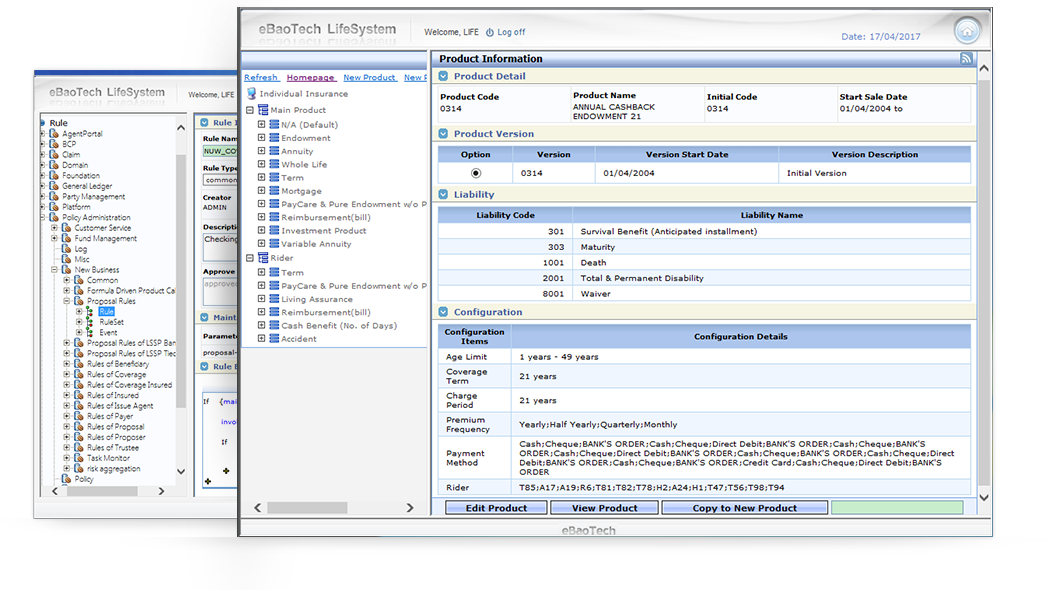1047x590 pixels.
Task: Open the Homepage link
Action: click(310, 77)
